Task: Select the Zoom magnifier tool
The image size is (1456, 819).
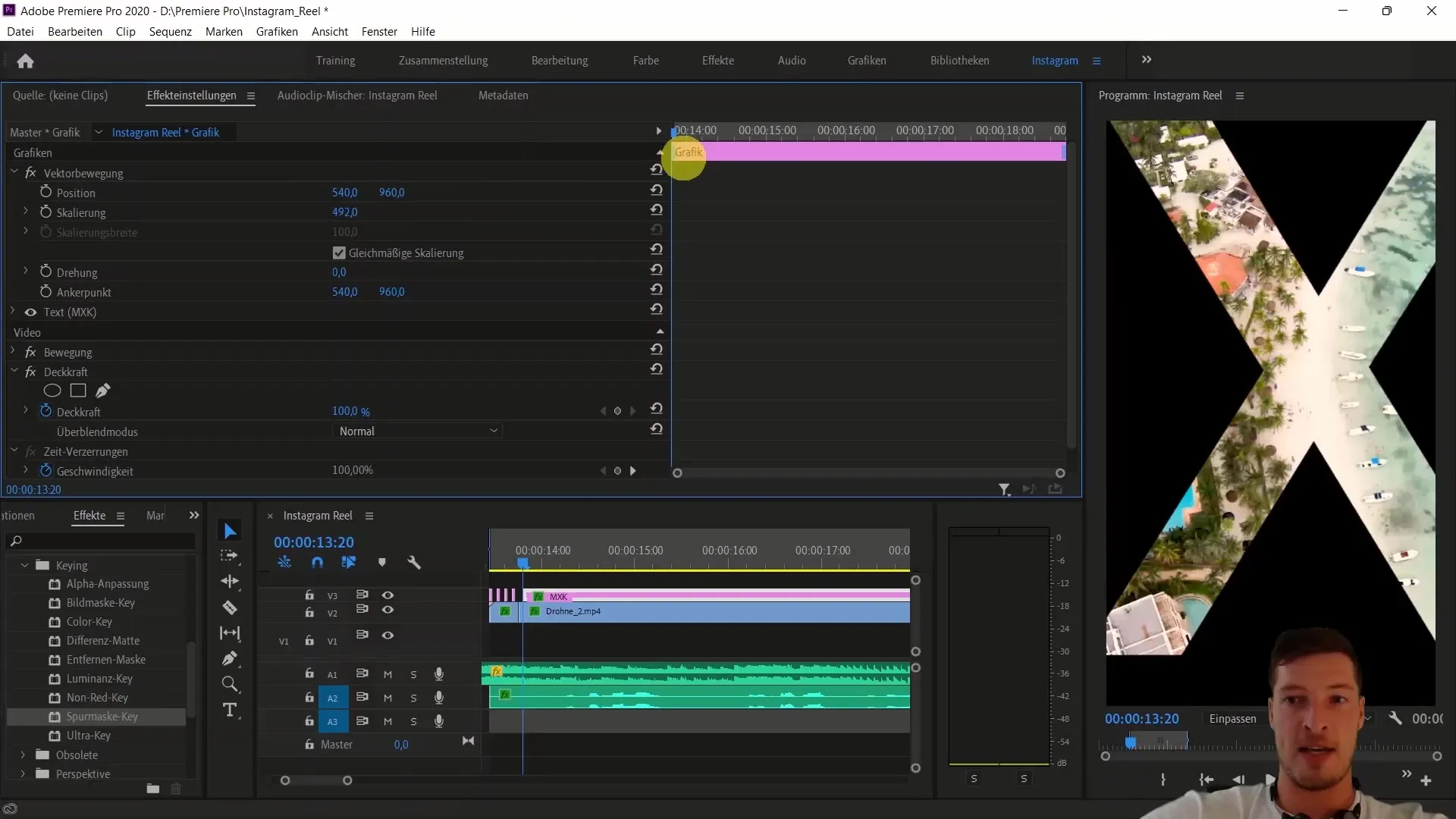Action: tap(230, 684)
